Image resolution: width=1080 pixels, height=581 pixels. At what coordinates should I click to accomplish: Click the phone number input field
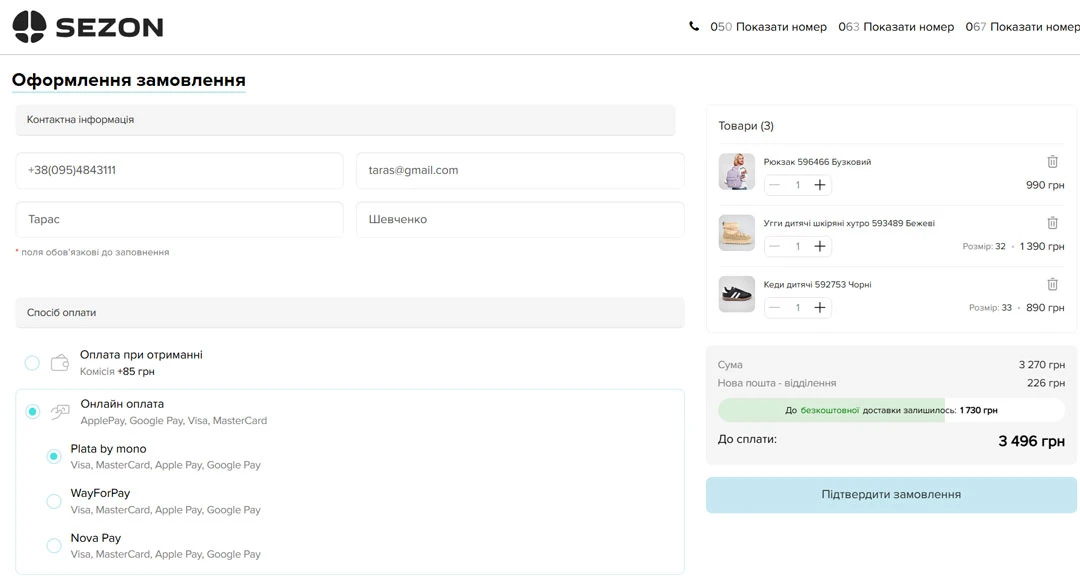[x=179, y=171]
